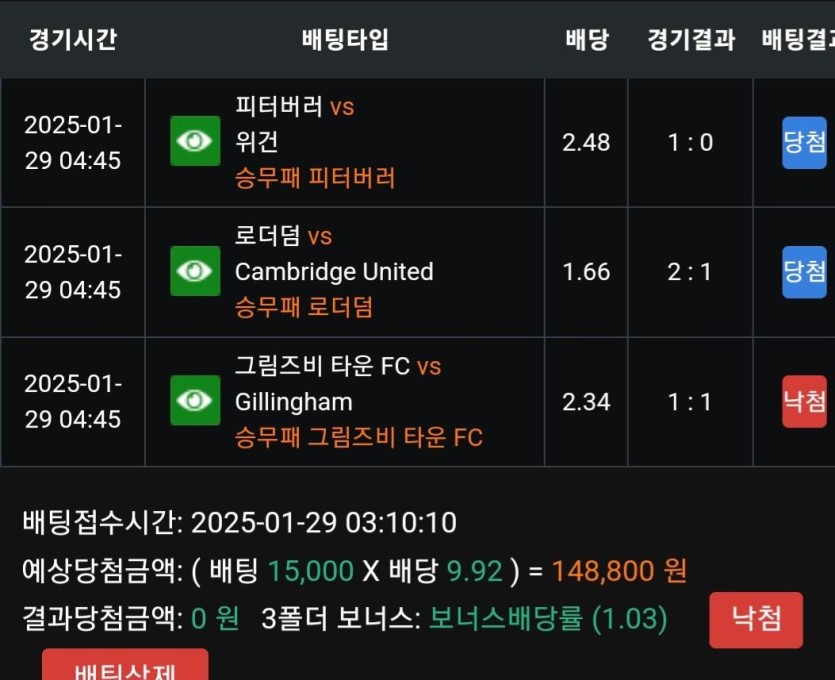
Task: Click the eye icon for 그림즈비 타운 match
Action: [194, 401]
